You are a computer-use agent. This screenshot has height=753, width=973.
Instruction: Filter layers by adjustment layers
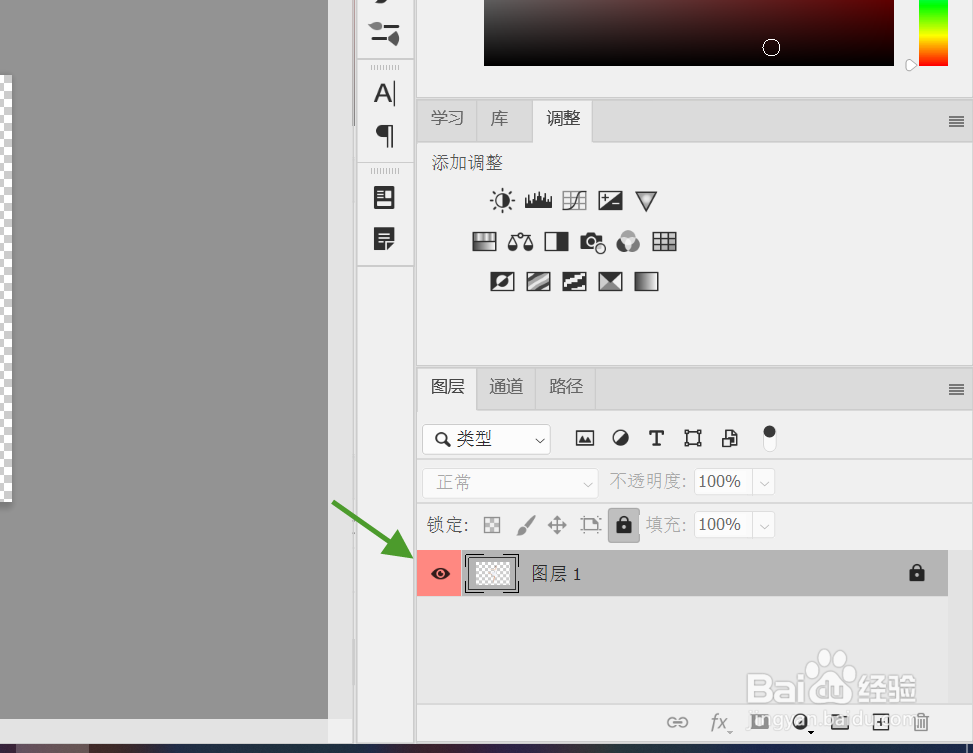coord(620,438)
